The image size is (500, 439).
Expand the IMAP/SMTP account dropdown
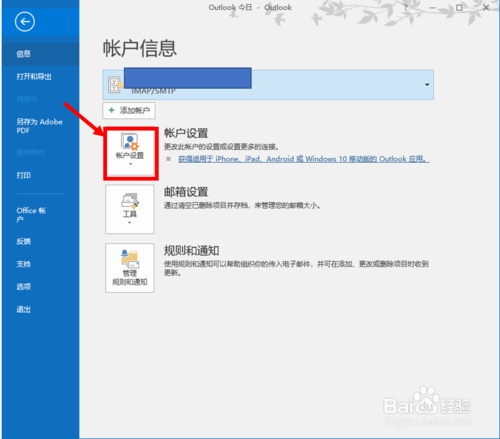pos(427,85)
